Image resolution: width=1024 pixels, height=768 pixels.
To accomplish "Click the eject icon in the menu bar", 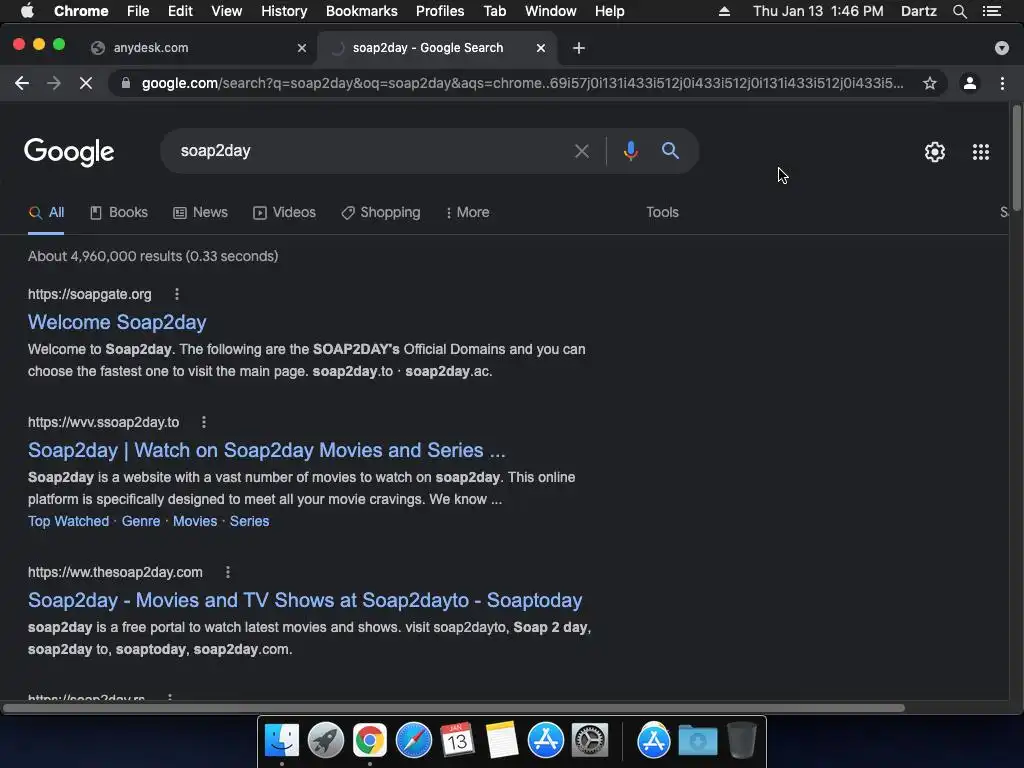I will click(724, 11).
